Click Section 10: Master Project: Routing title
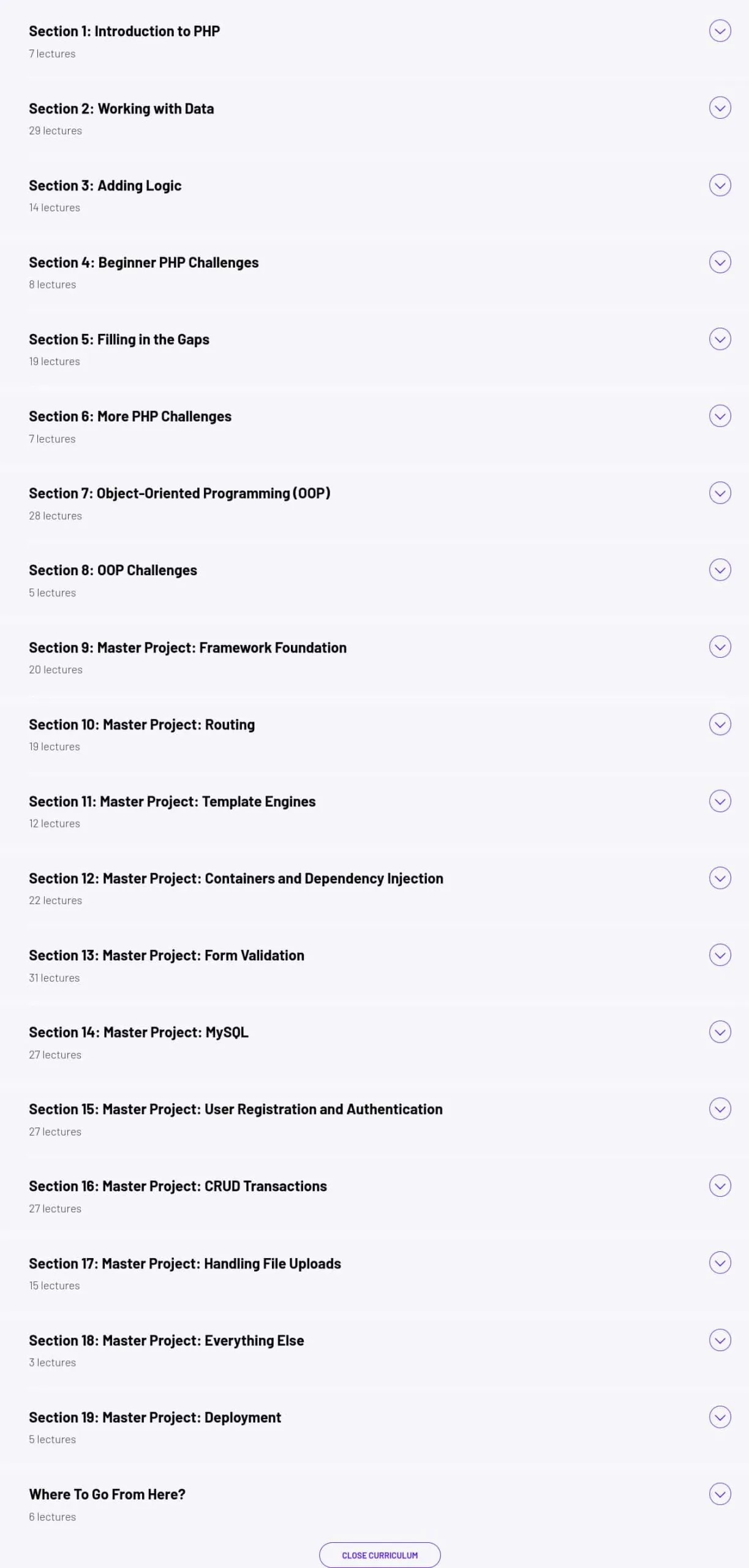The width and height of the screenshot is (749, 1568). (x=141, y=725)
